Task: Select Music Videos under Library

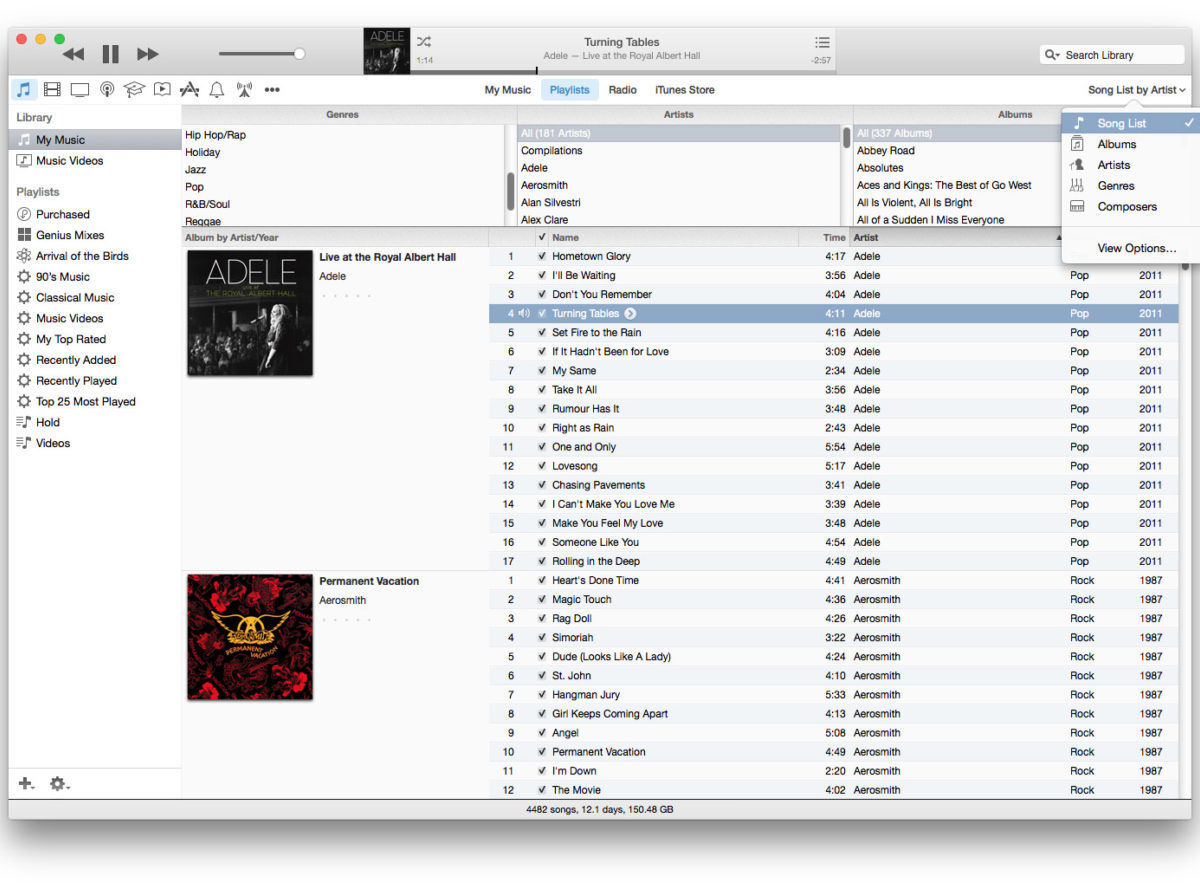Action: point(95,160)
